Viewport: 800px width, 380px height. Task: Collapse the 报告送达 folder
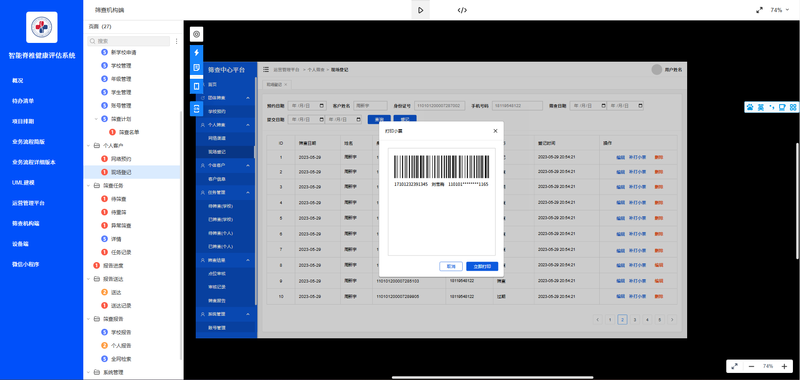(x=88, y=279)
